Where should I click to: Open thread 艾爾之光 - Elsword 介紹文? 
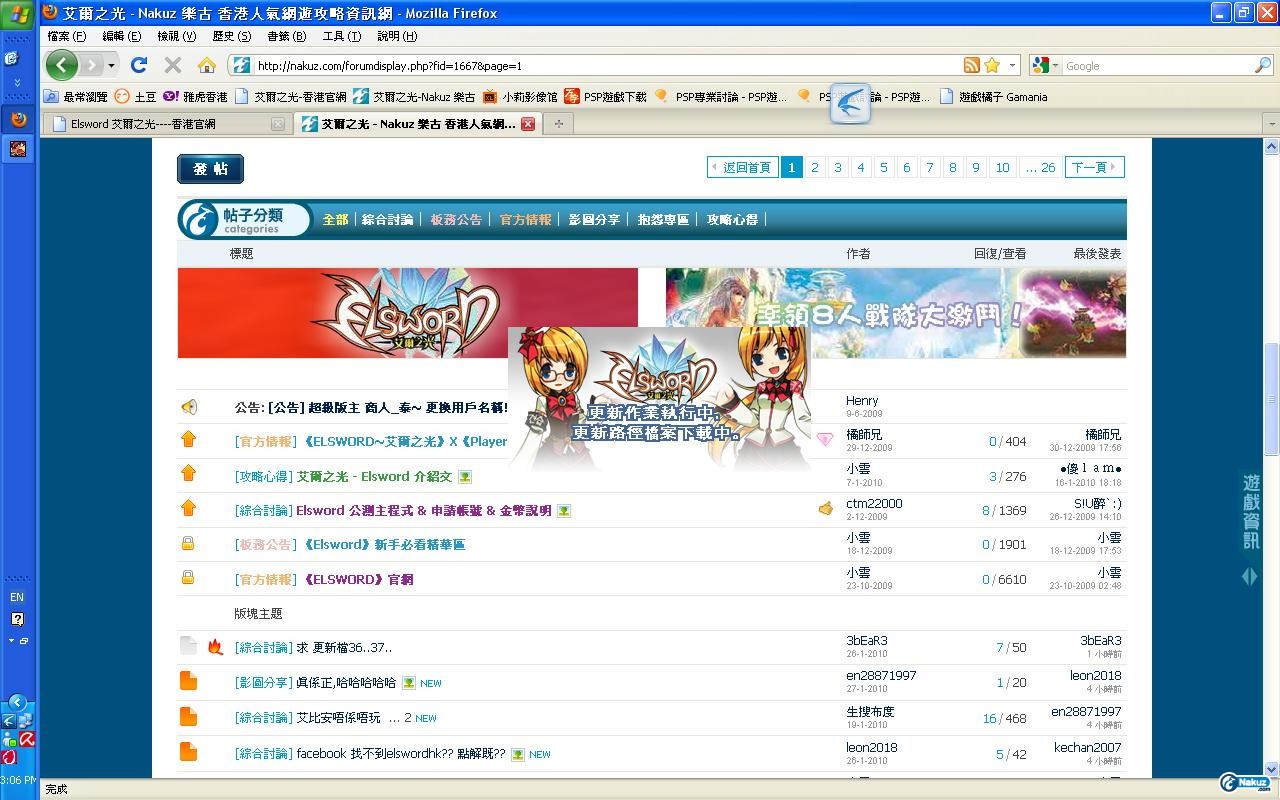[x=374, y=476]
